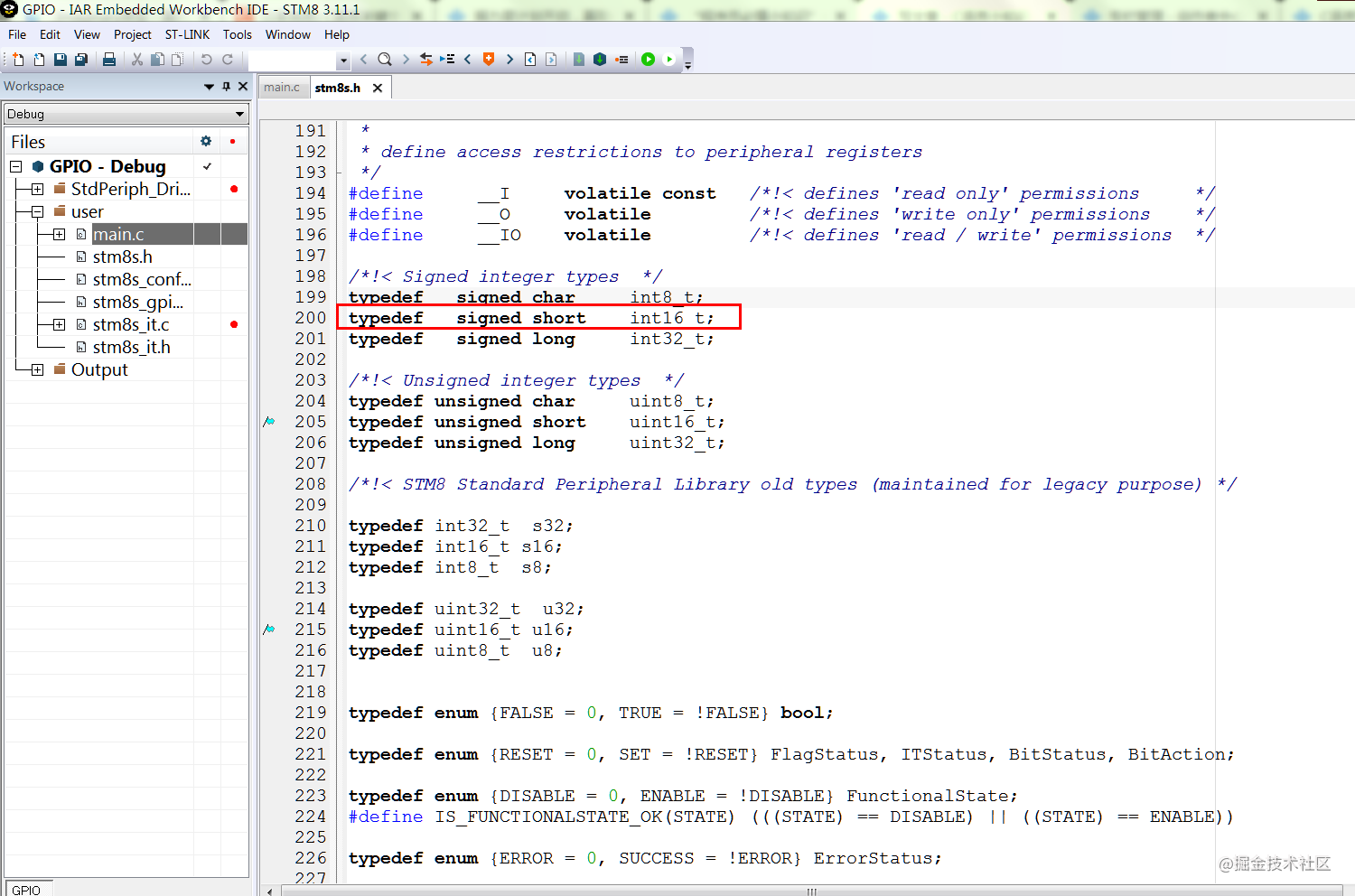Open the Project menu
This screenshot has height=896, width=1355.
tap(133, 34)
